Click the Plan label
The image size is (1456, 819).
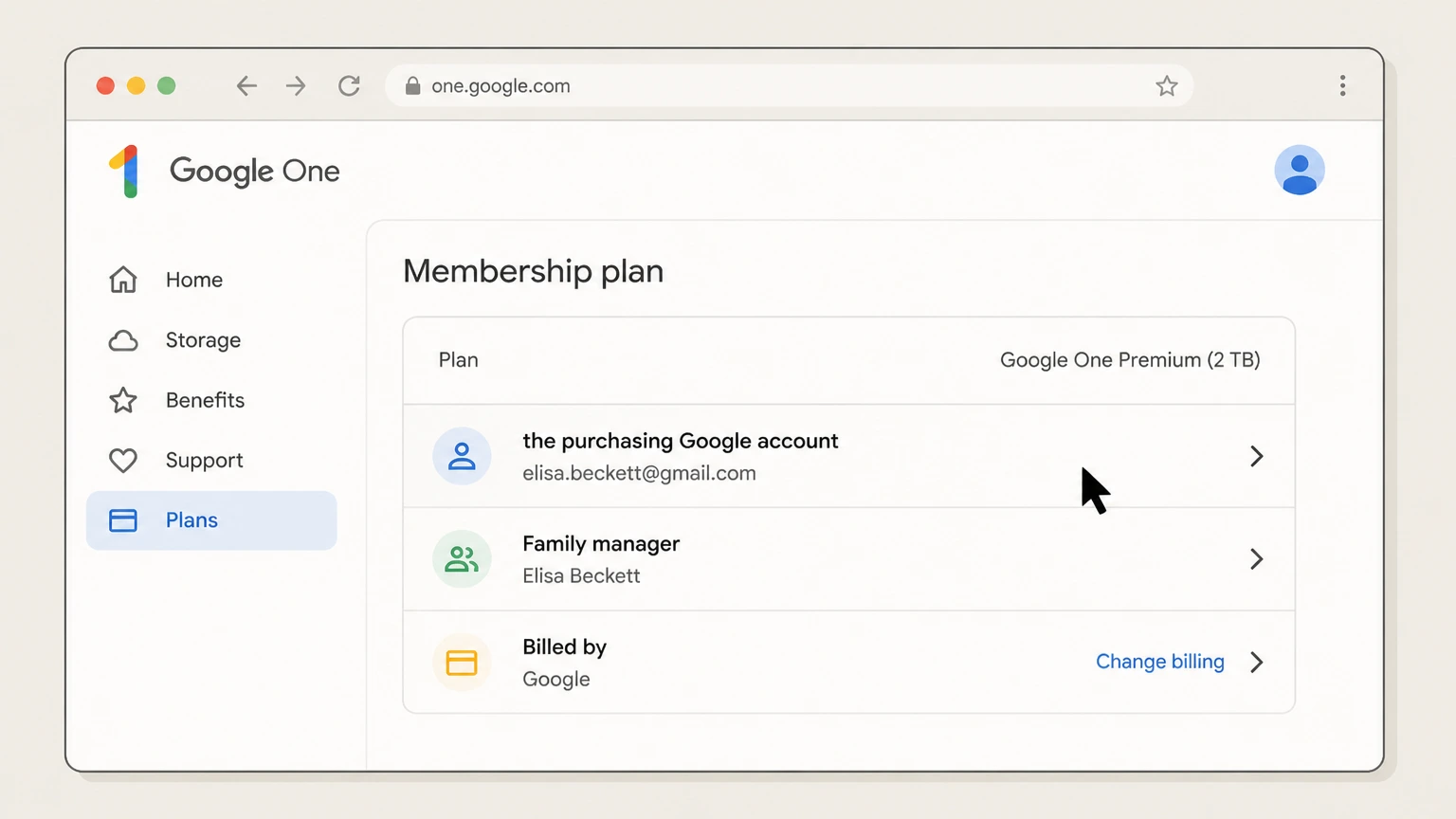(x=458, y=360)
